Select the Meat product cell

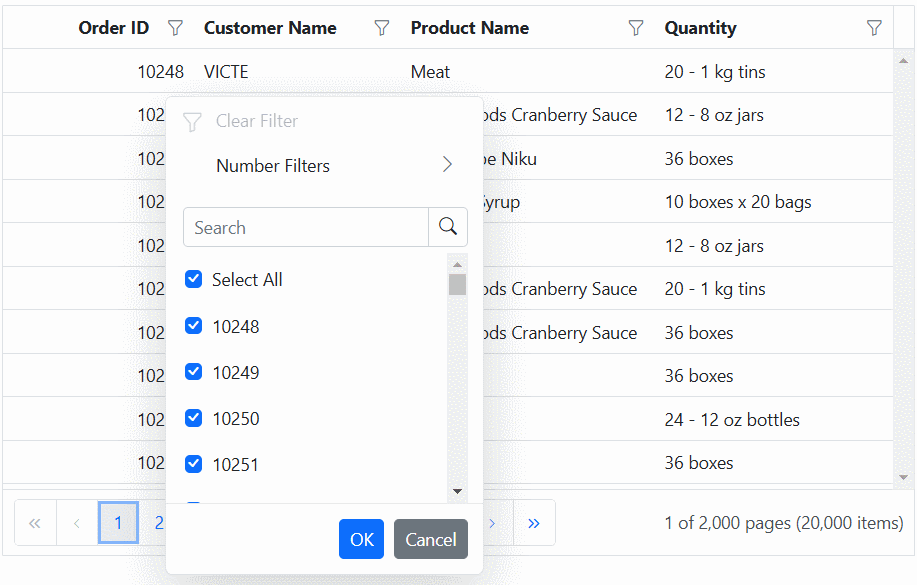coord(430,72)
